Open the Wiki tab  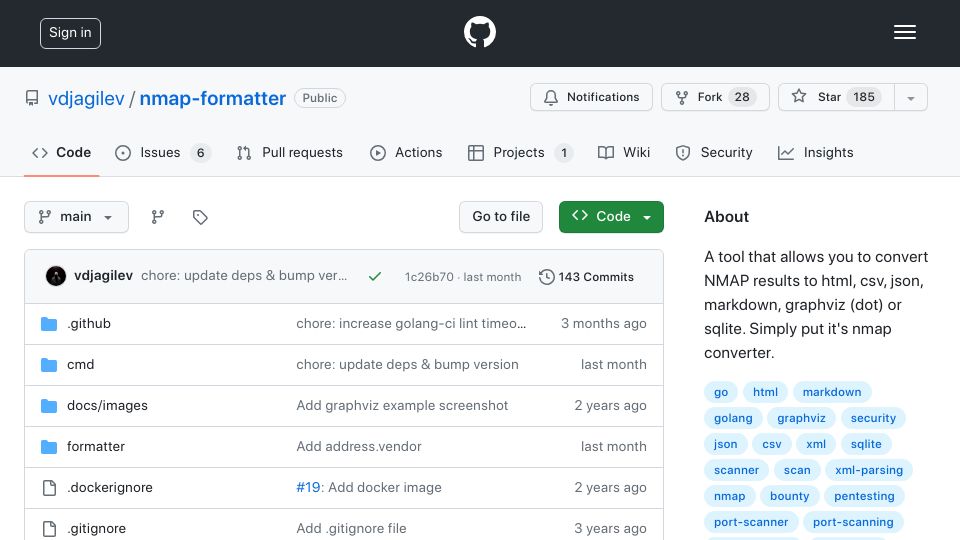pyautogui.click(x=624, y=152)
